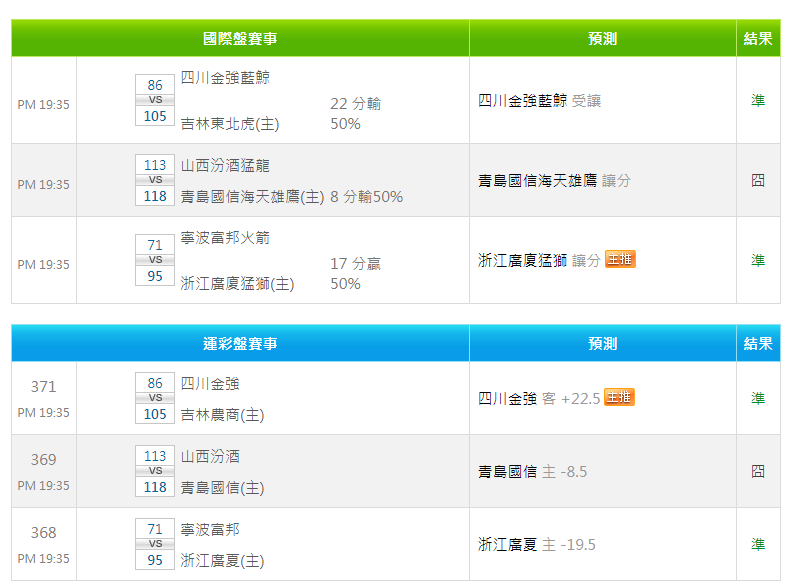
Task: Open team 浙江廣夏(主) in match 368
Action: (222, 561)
